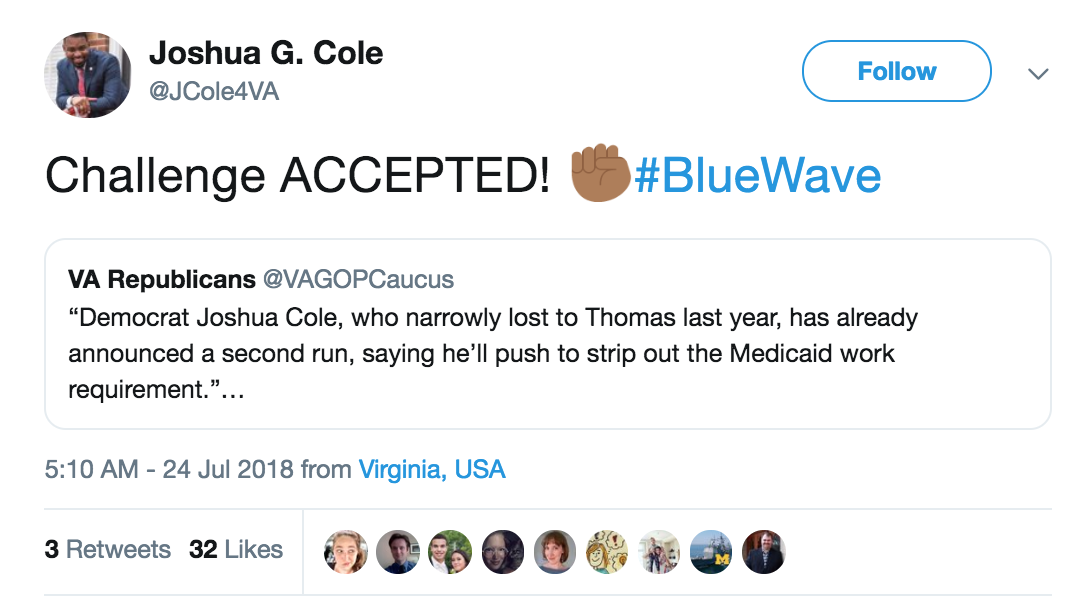Image resolution: width=1090 pixels, height=602 pixels.
Task: Open the quoted VA Republicans tweet
Action: [x=547, y=334]
